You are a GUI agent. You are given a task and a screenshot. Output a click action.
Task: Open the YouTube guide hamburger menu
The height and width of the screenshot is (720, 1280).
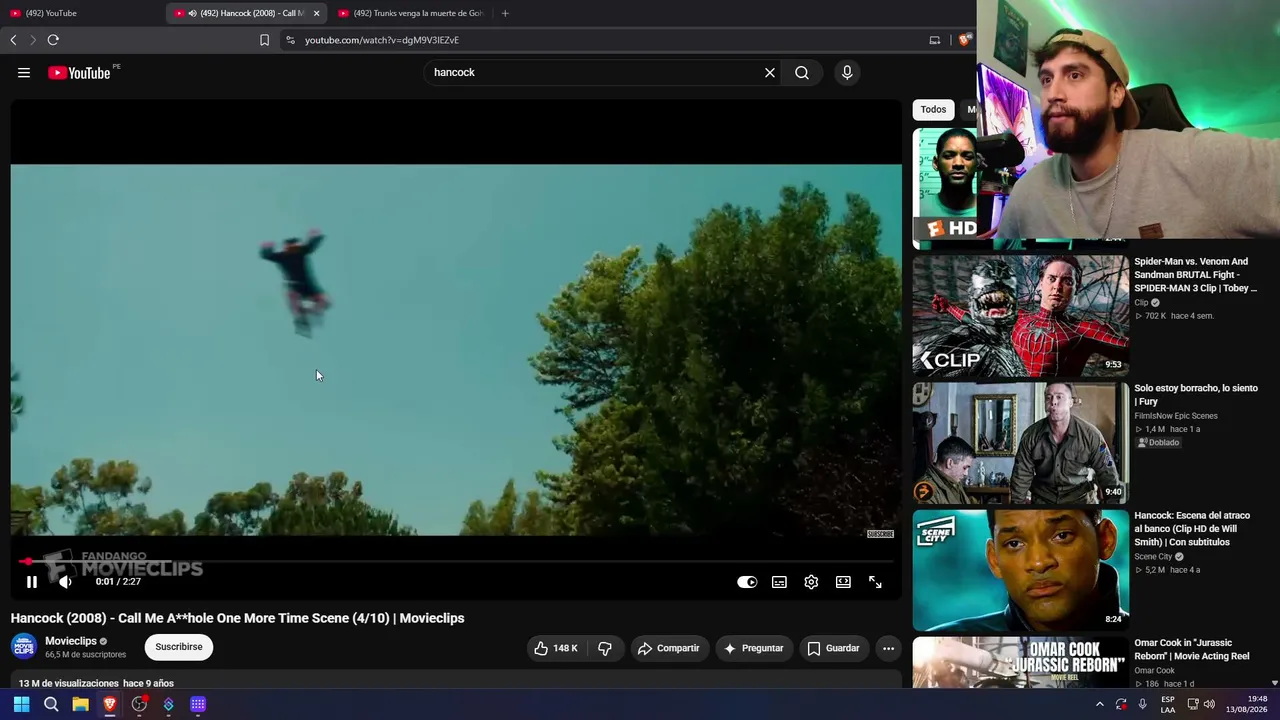[x=24, y=72]
